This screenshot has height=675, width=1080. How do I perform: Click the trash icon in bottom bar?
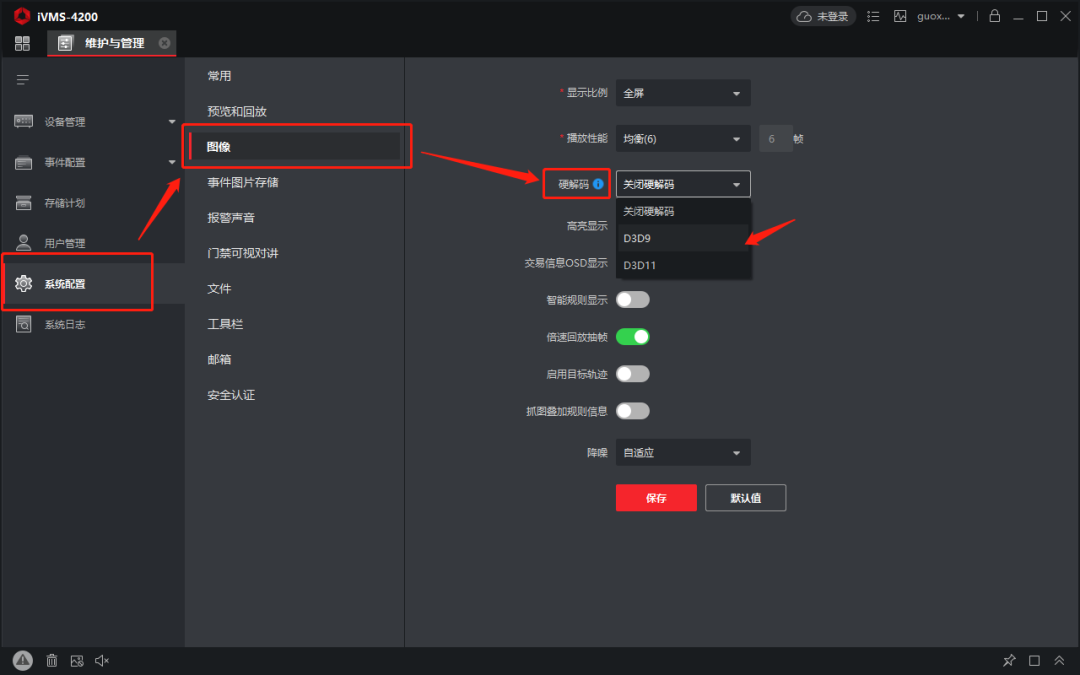(52, 660)
